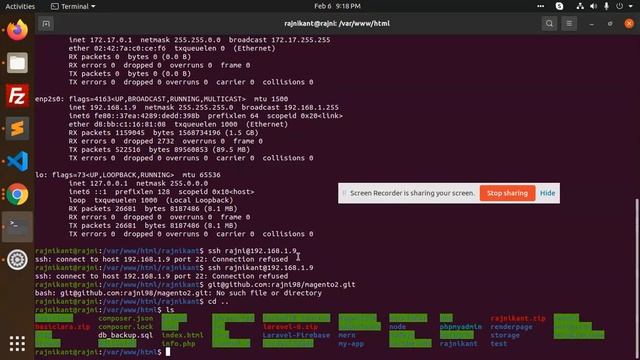The width and height of the screenshot is (640, 360).
Task: Select the Terminal icon in dock
Action: pos(17,227)
